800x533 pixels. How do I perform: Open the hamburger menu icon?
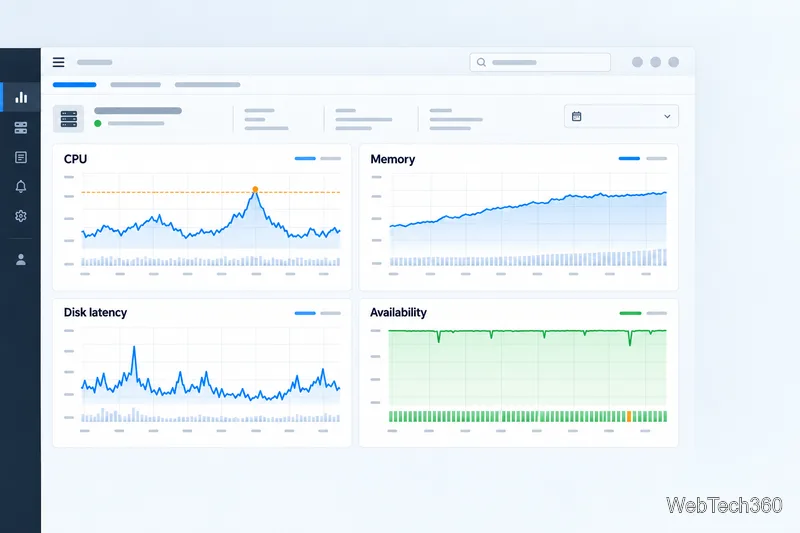59,62
